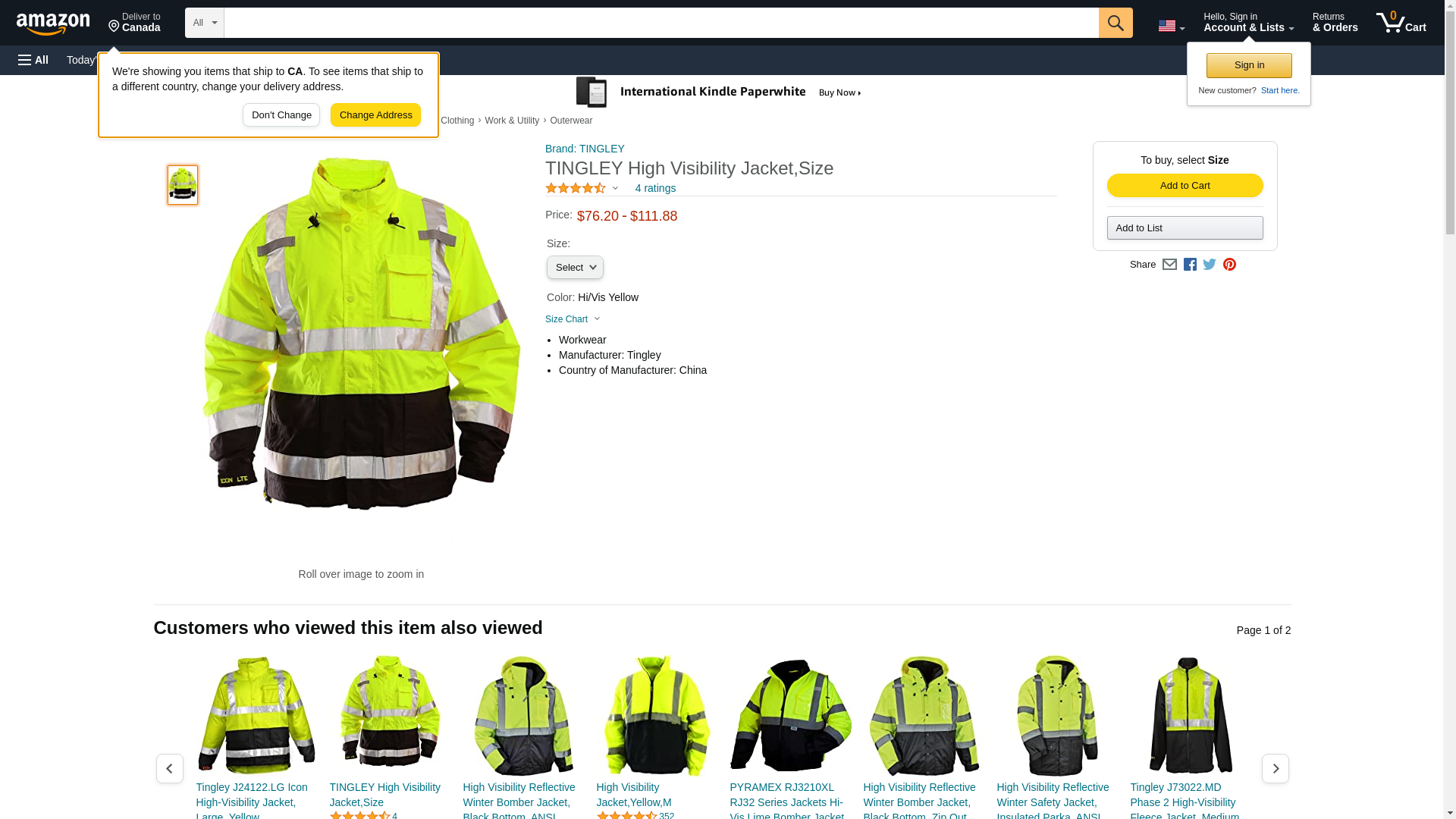
Task: Open Returns & Orders
Action: 1335,23
